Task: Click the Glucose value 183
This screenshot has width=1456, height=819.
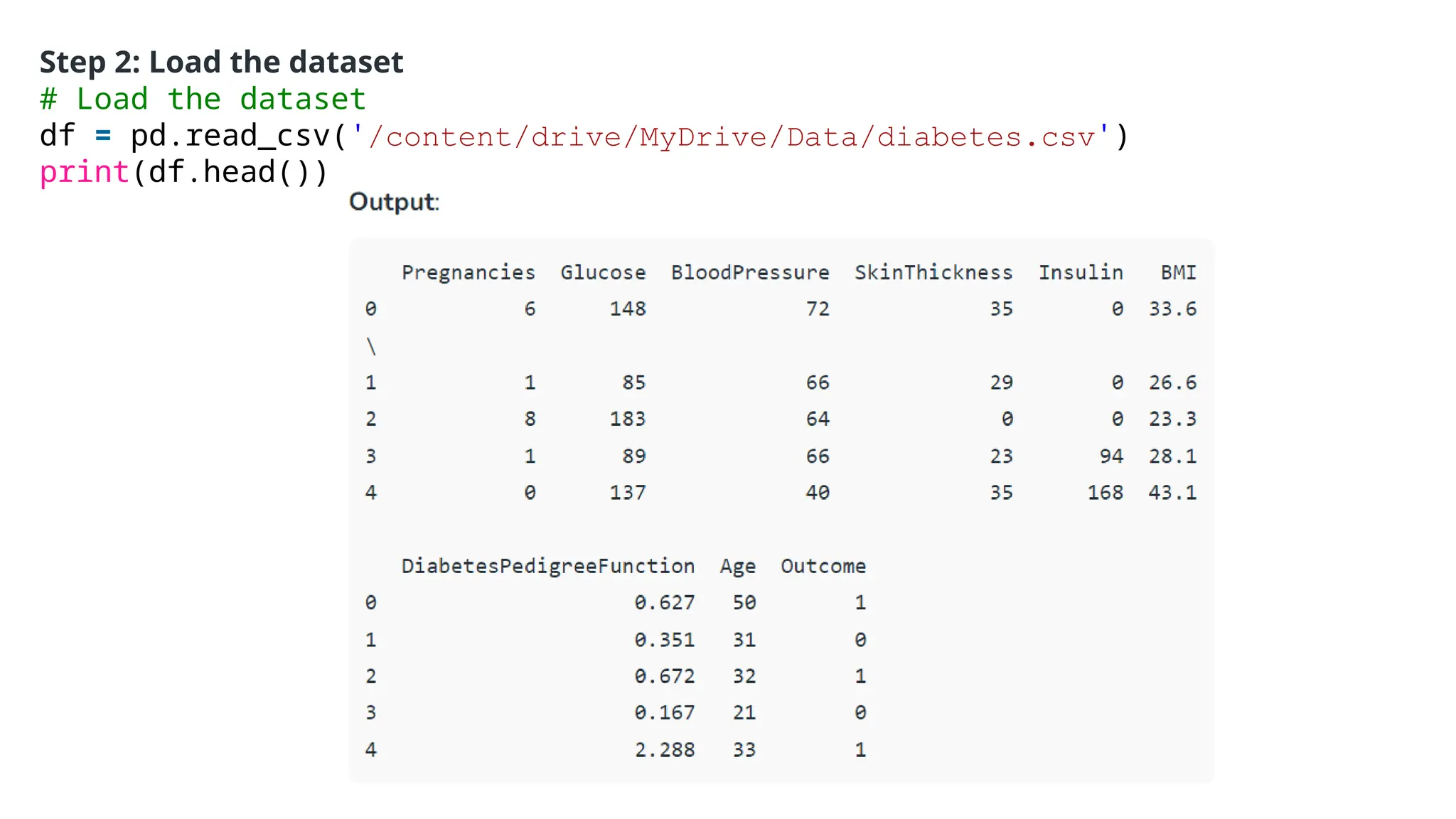Action: (x=627, y=419)
